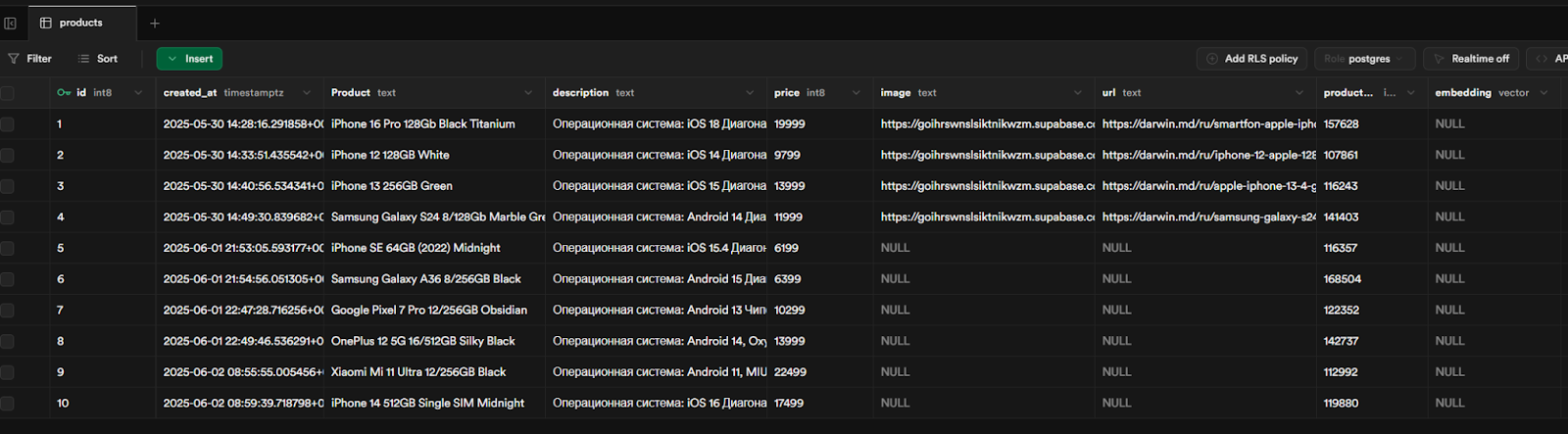Select cell Google Pixel 7 Pro 12/256GB Obsidian
Viewport: 1568px width, 434px height.
435,311
